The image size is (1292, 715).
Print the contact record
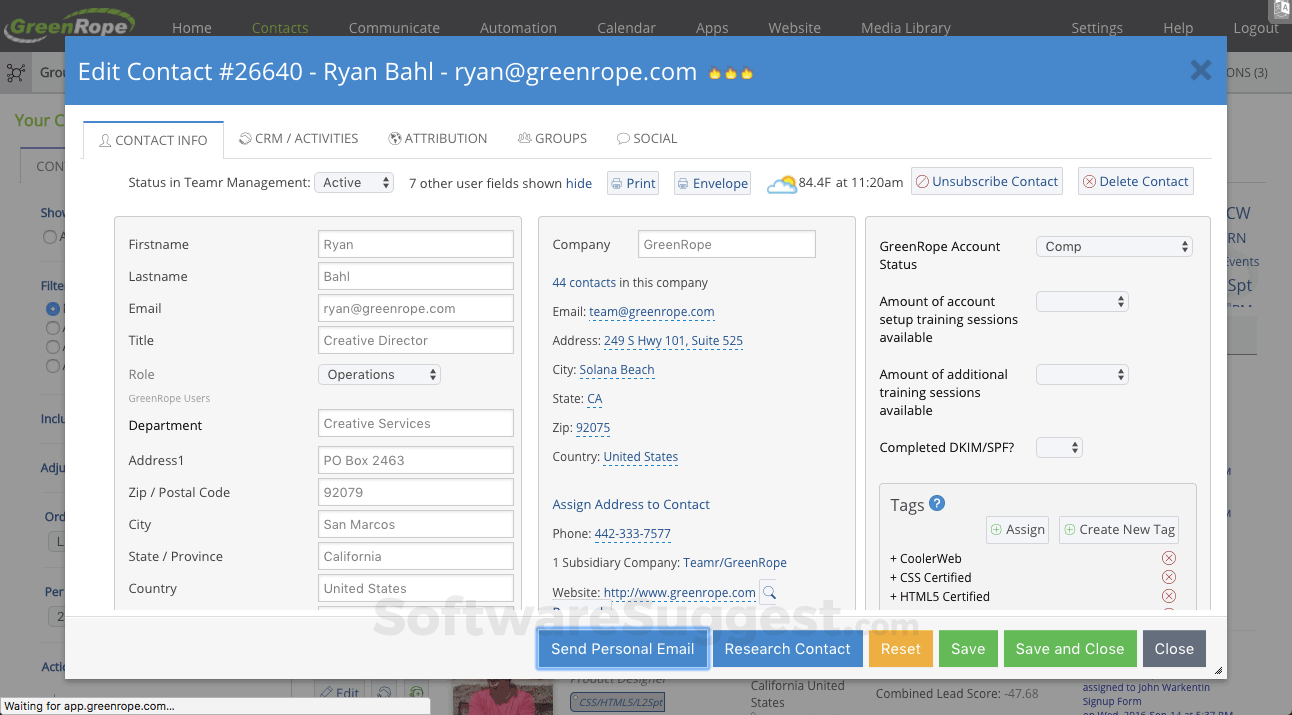click(633, 183)
